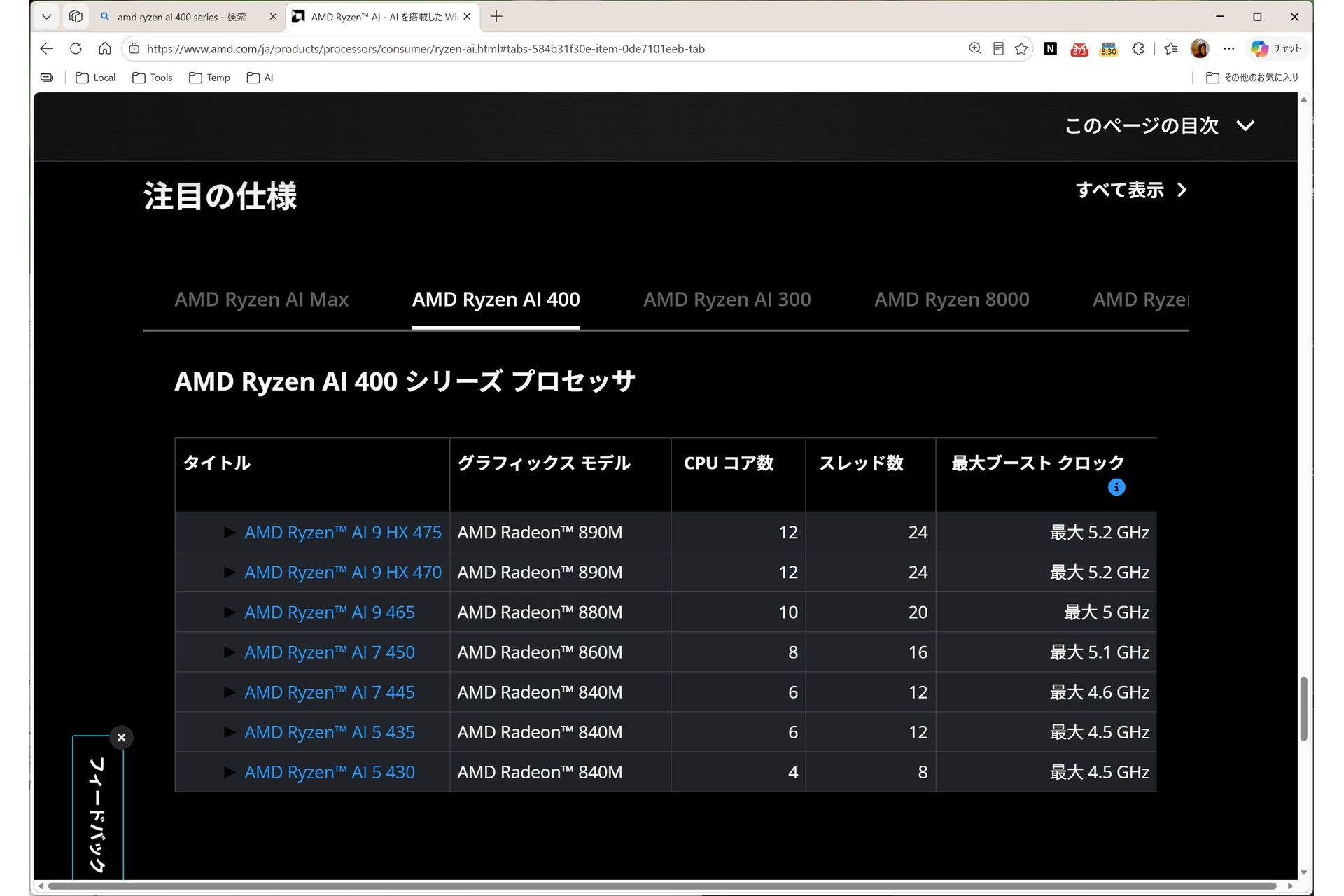The height and width of the screenshot is (896, 1344).
Task: Open the red 873 badge extension
Action: click(1079, 49)
